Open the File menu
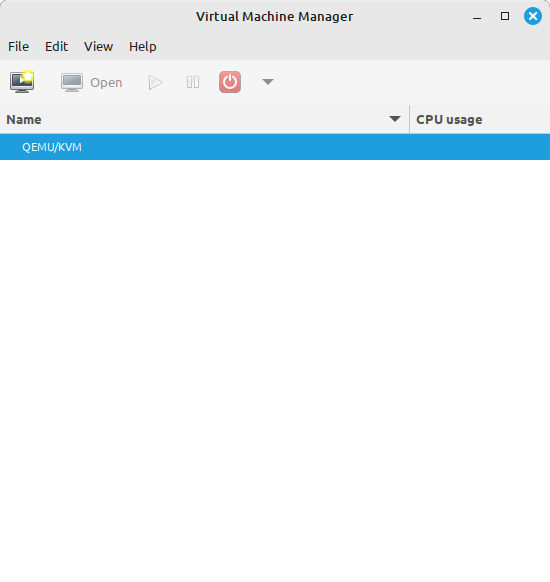The image size is (550, 582). pyautogui.click(x=19, y=46)
